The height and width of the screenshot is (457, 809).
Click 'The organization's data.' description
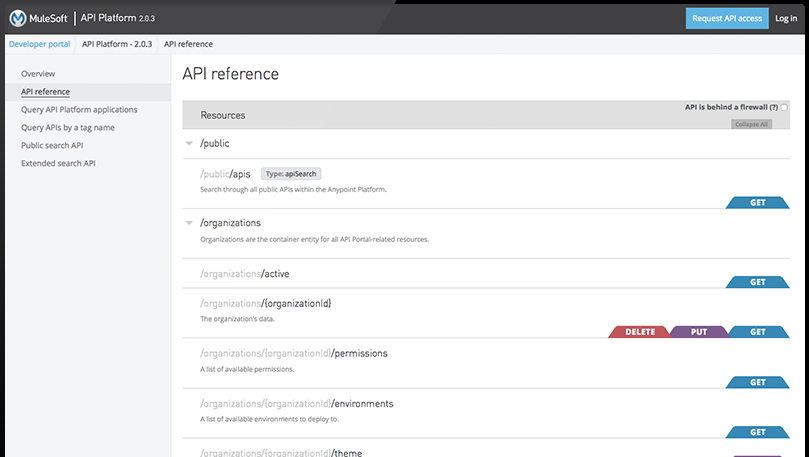point(237,319)
